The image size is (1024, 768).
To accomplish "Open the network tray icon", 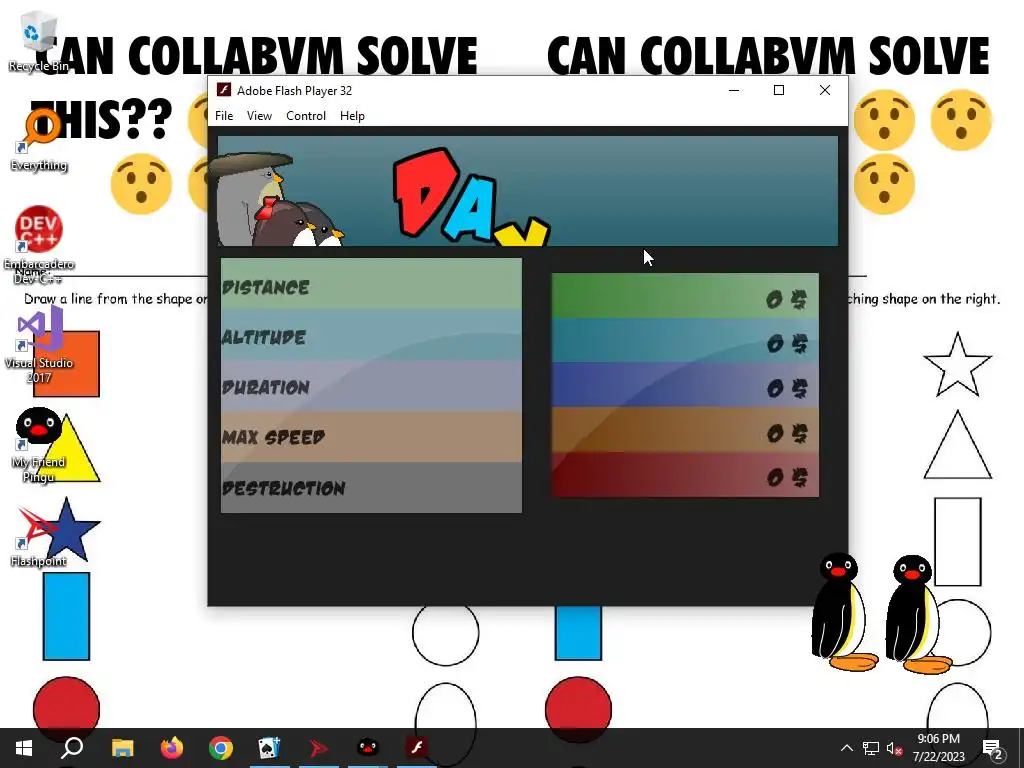I will click(871, 748).
